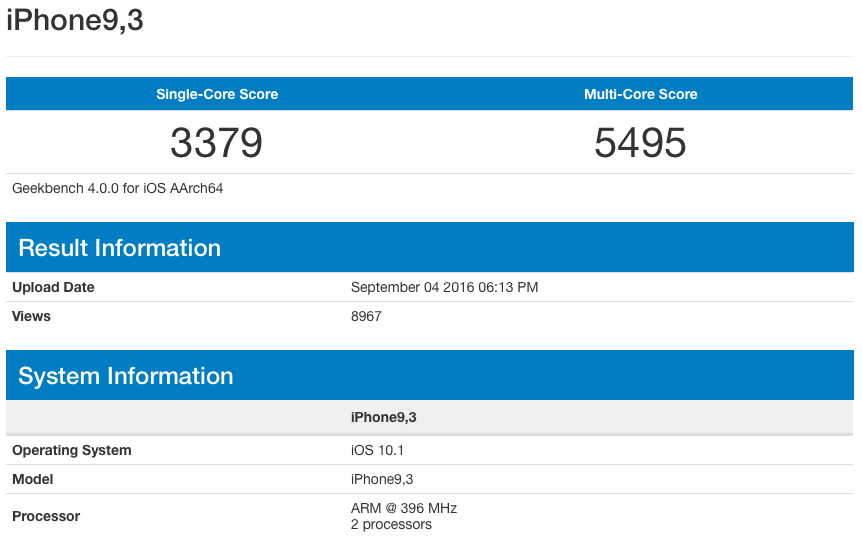Click the bold iPhone9,3 table column header
This screenshot has width=862, height=537.
(x=383, y=418)
